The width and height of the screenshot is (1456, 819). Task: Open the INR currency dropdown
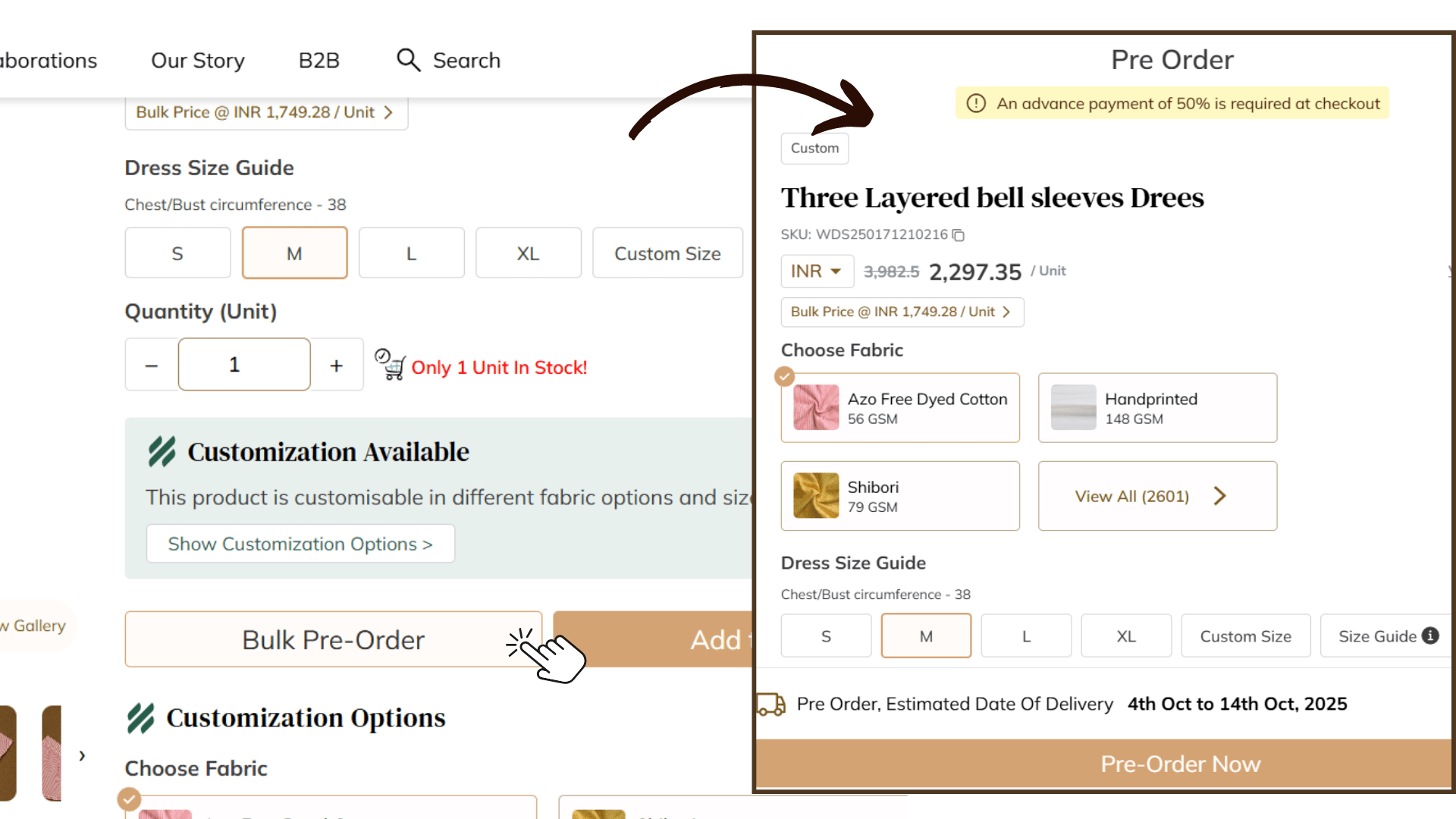(x=817, y=271)
